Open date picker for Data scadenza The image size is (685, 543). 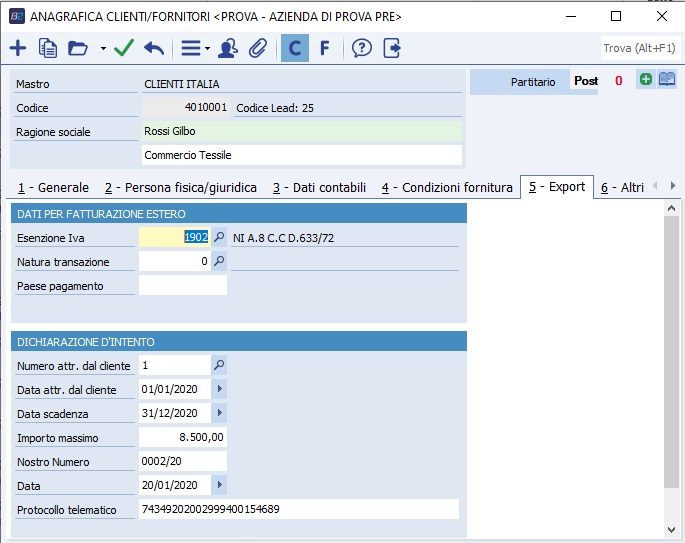220,413
